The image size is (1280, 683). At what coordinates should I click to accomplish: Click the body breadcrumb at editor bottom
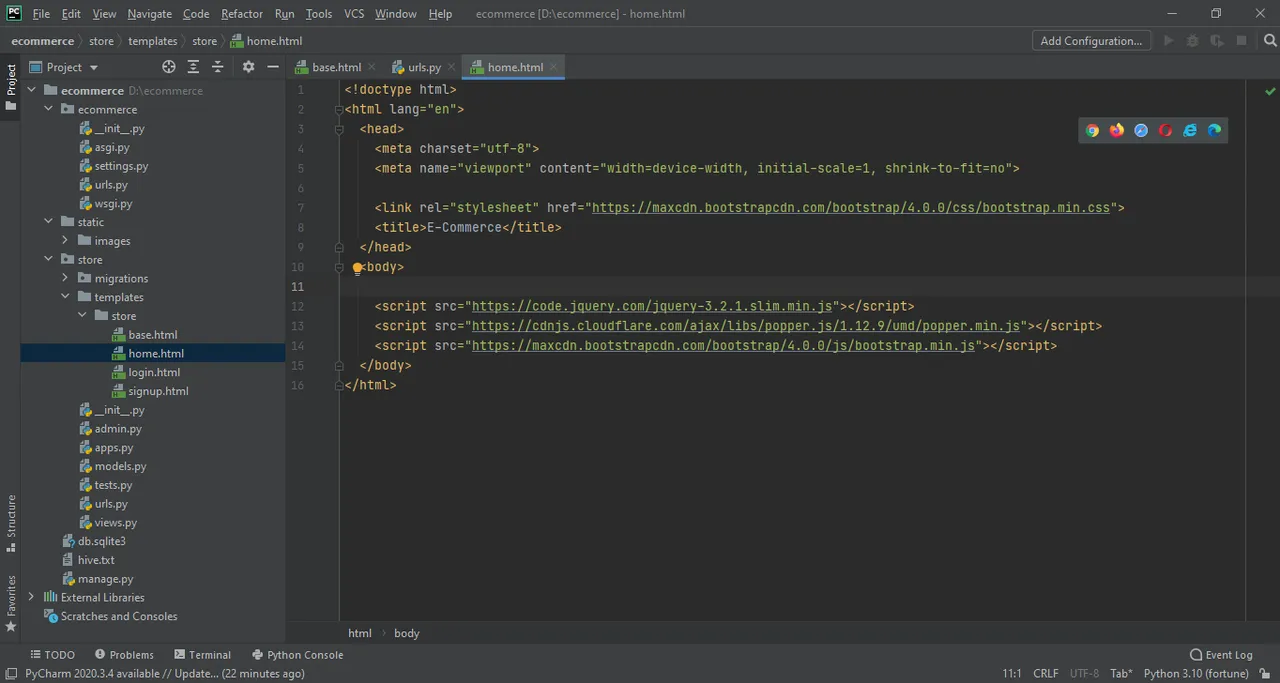[407, 633]
